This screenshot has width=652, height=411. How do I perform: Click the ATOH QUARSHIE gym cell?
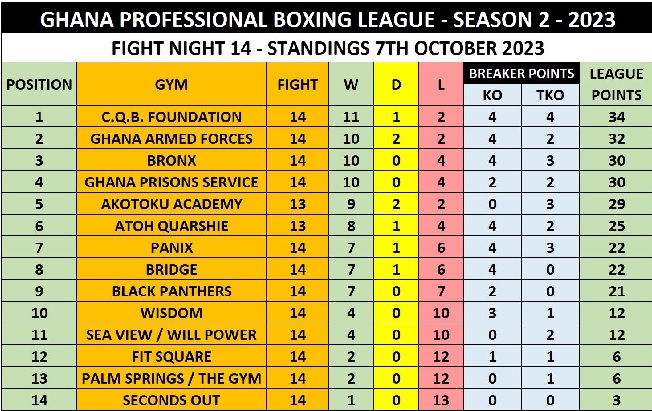[x=171, y=226]
